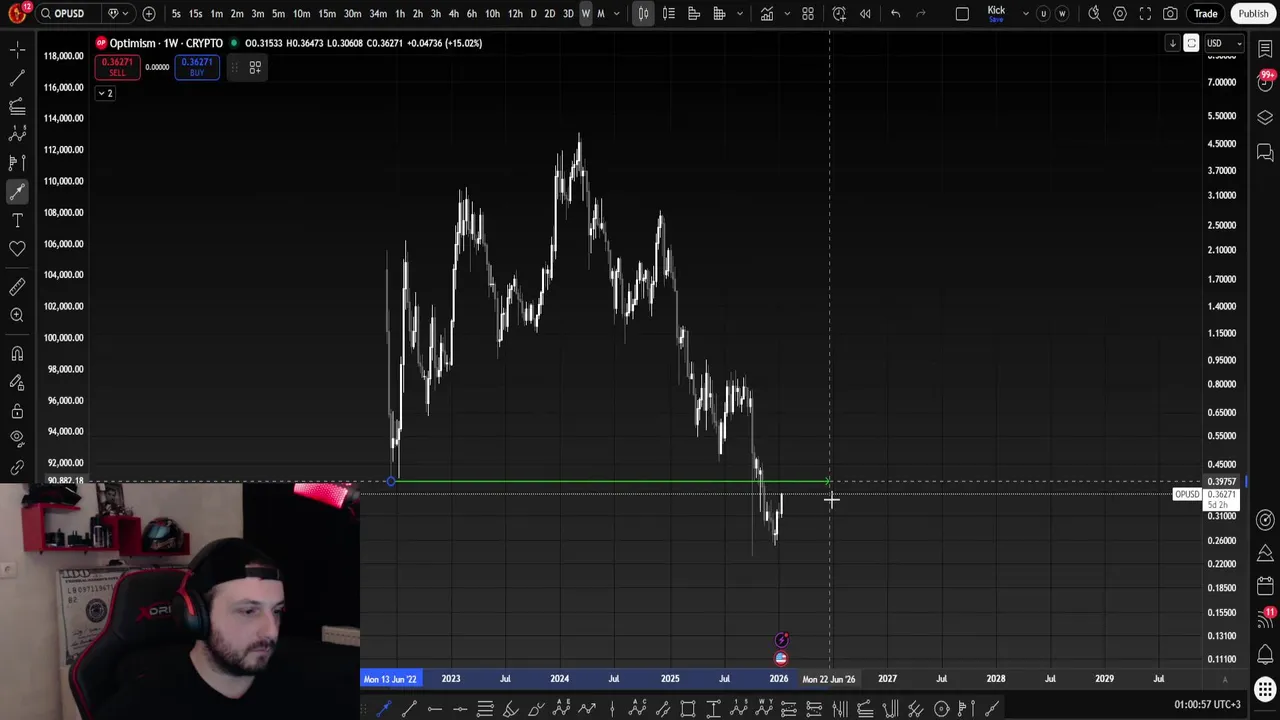Create an alert with the alarm clock icon

pos(839,14)
